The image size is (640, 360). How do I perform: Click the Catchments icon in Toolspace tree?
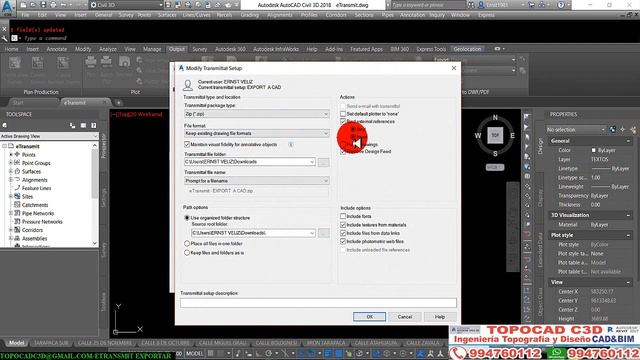[17, 205]
